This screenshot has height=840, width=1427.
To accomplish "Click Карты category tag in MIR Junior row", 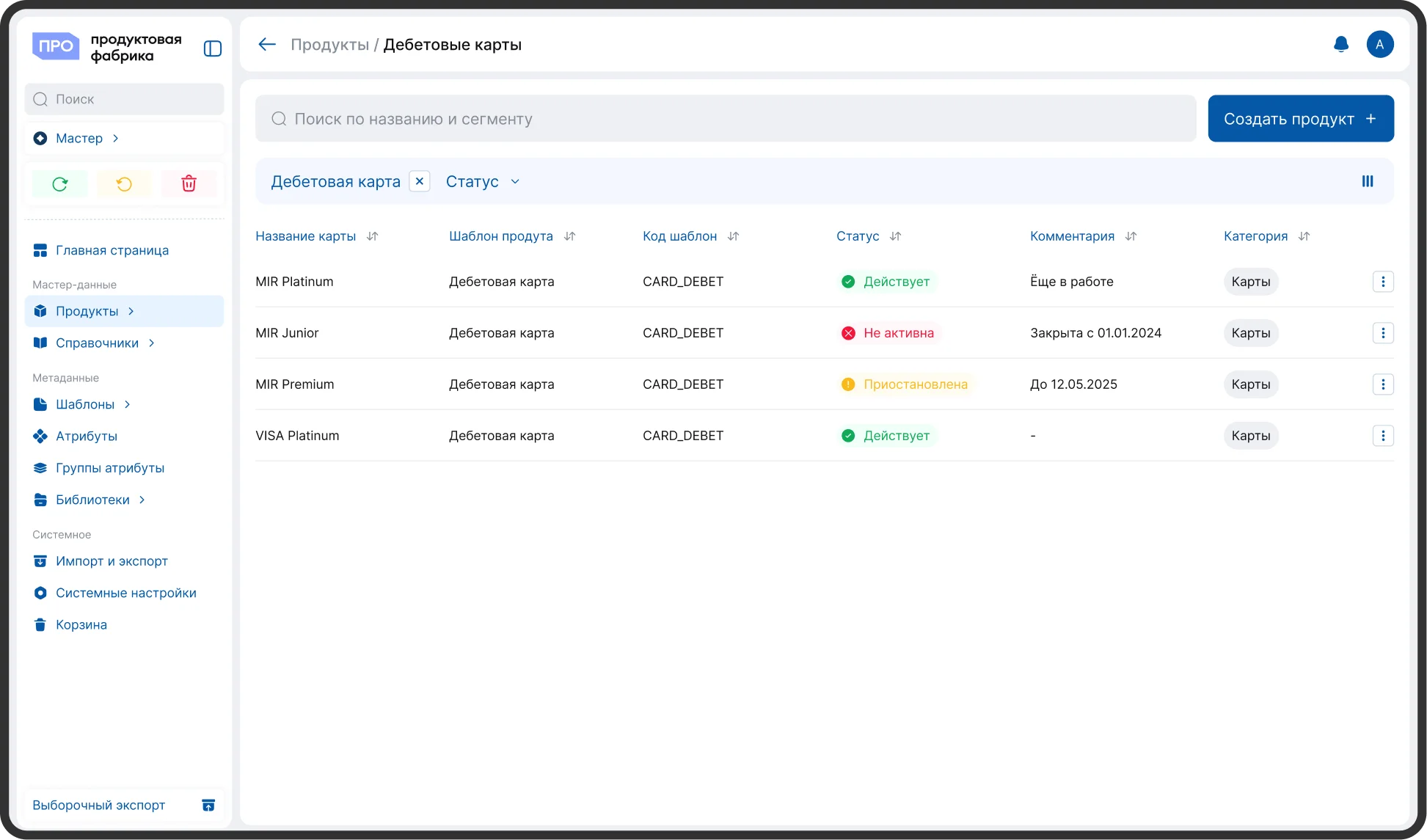I will 1251,333.
